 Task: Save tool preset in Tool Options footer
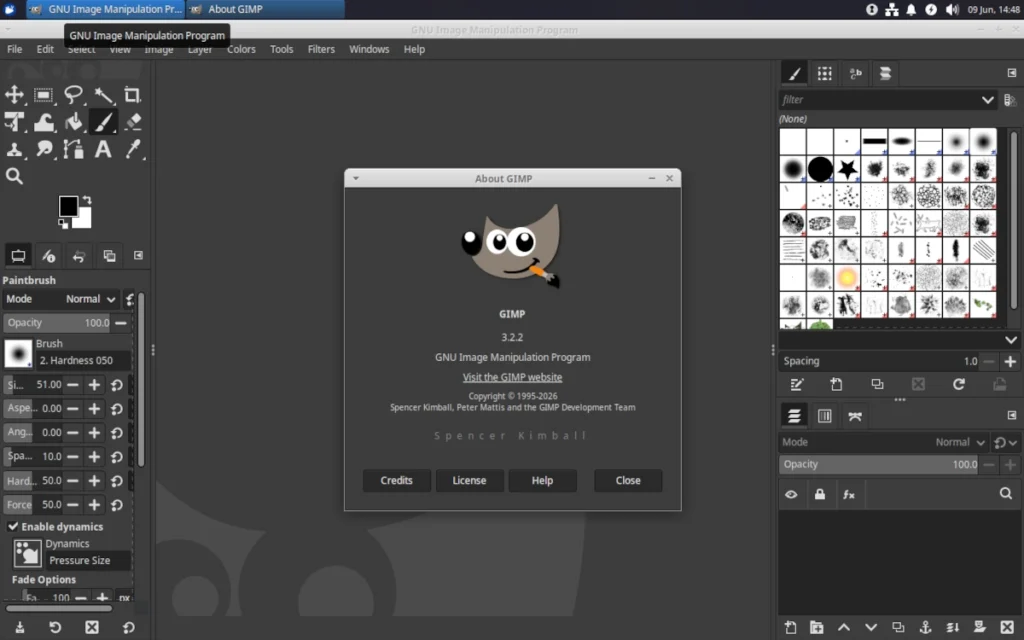coord(20,628)
